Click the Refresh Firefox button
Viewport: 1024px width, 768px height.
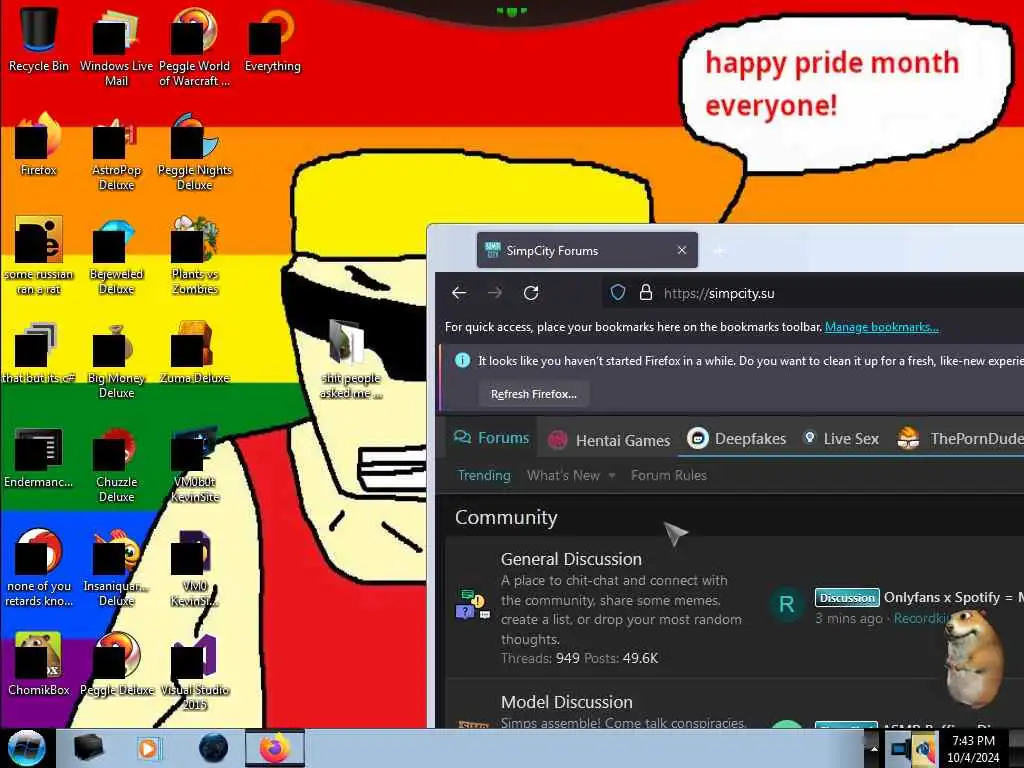[534, 394]
